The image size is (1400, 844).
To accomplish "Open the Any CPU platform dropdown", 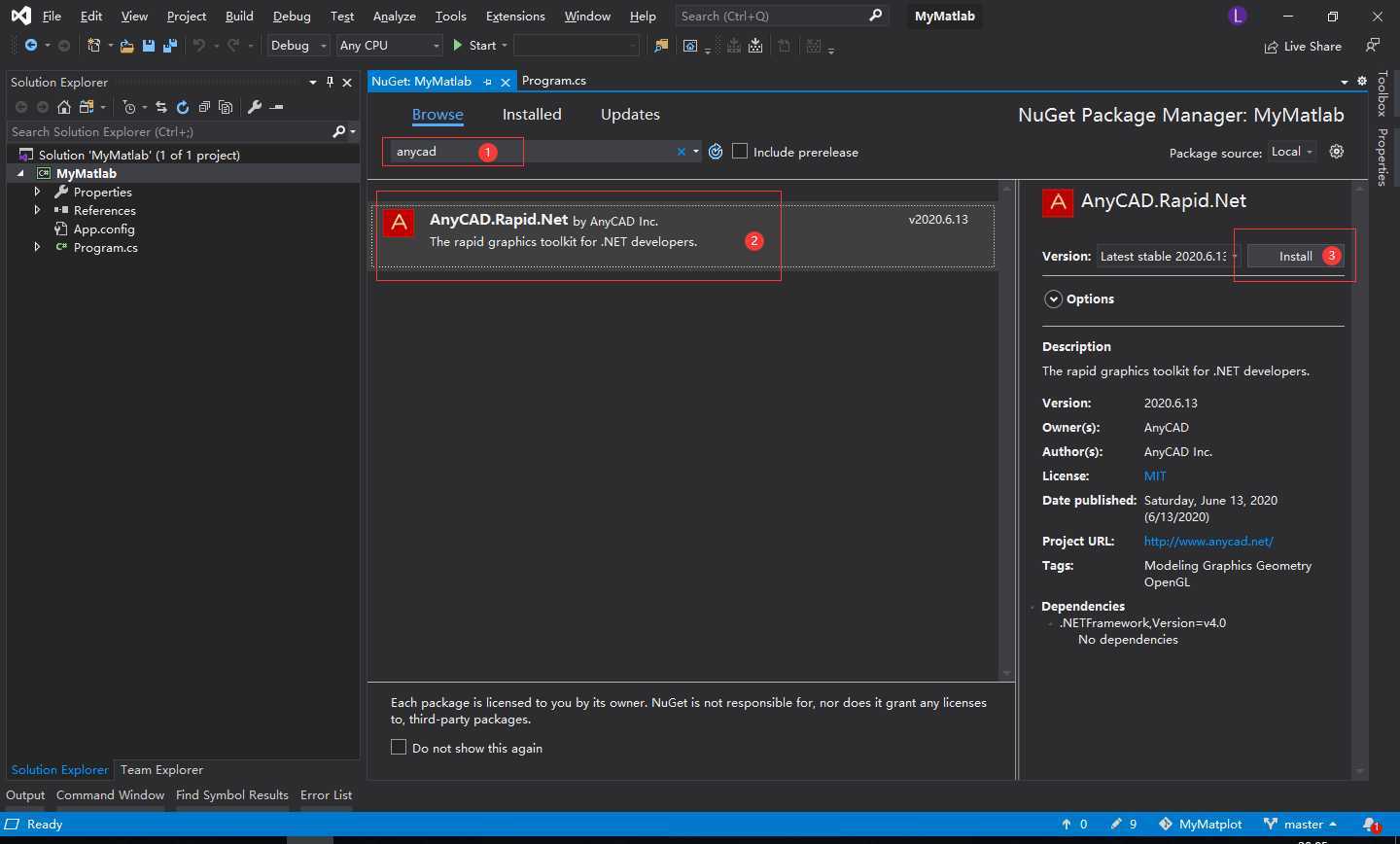I will pos(389,46).
